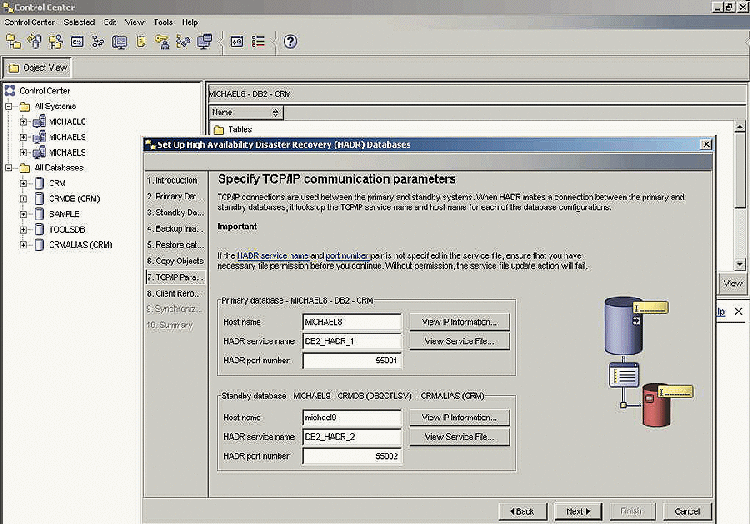Sort by the Name column header
The height and width of the screenshot is (524, 750).
tap(246, 112)
